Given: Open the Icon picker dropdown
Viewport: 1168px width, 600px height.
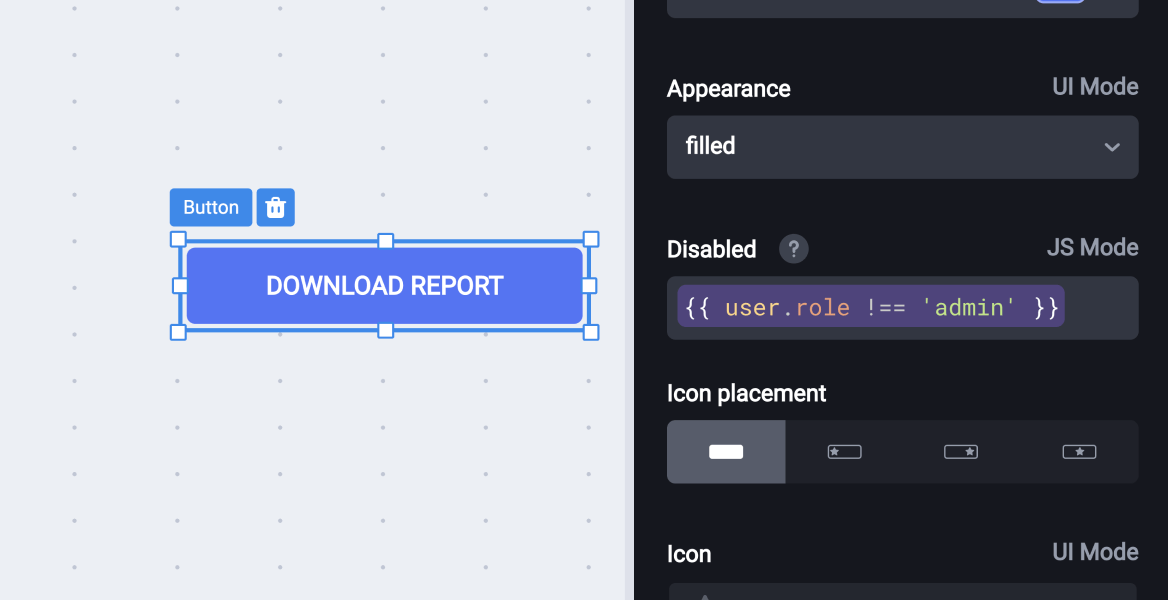Looking at the screenshot, I should click(902, 590).
